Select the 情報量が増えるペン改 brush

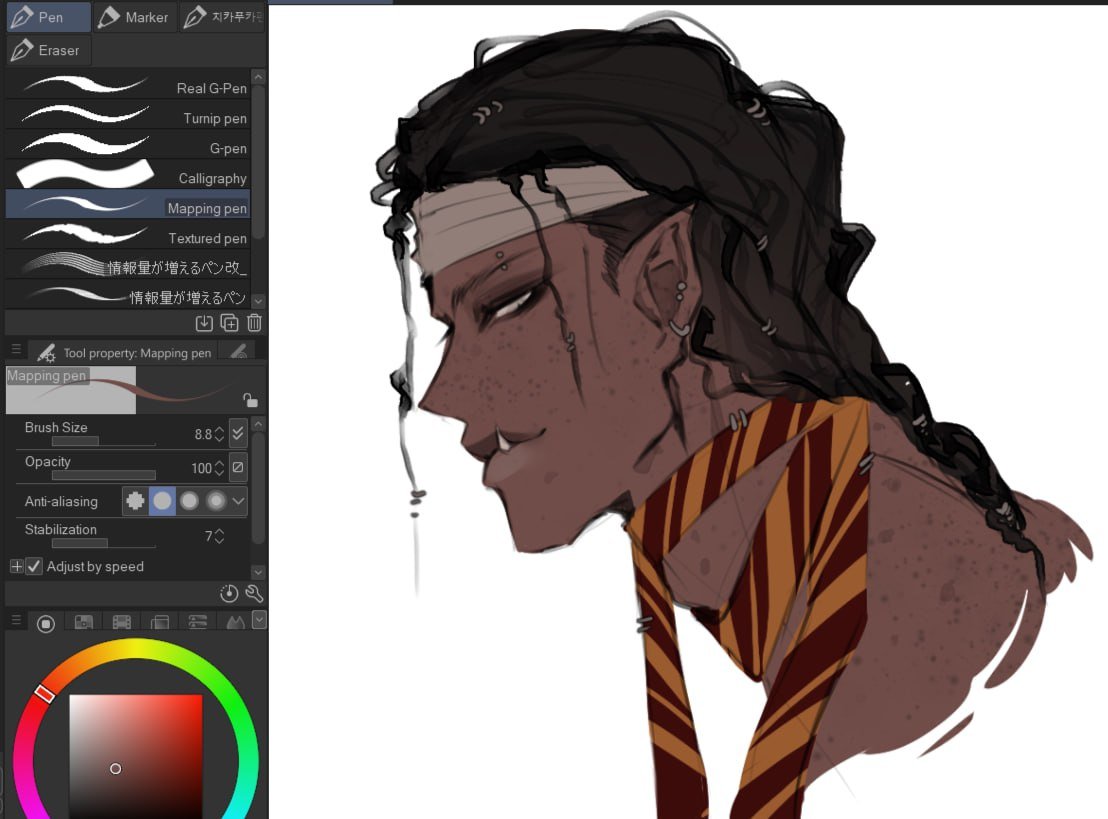click(127, 266)
